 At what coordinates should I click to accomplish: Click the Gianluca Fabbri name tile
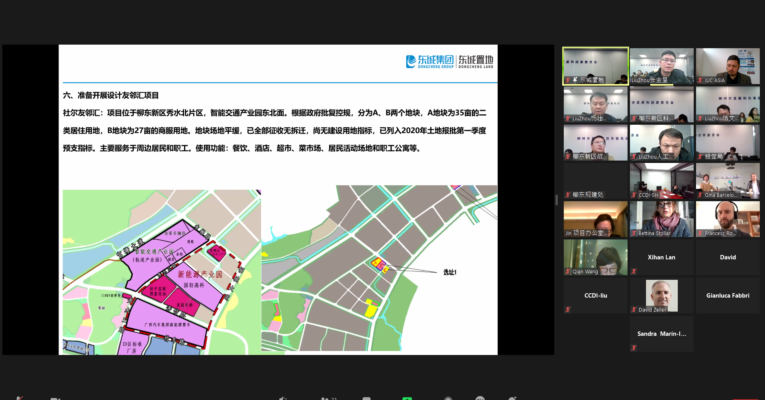tap(727, 296)
